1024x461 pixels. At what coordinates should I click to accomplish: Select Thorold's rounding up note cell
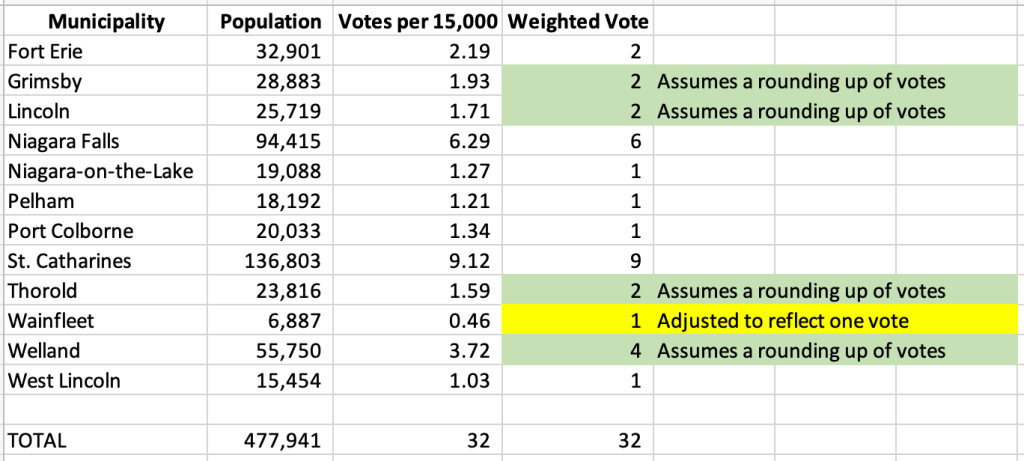click(x=800, y=291)
